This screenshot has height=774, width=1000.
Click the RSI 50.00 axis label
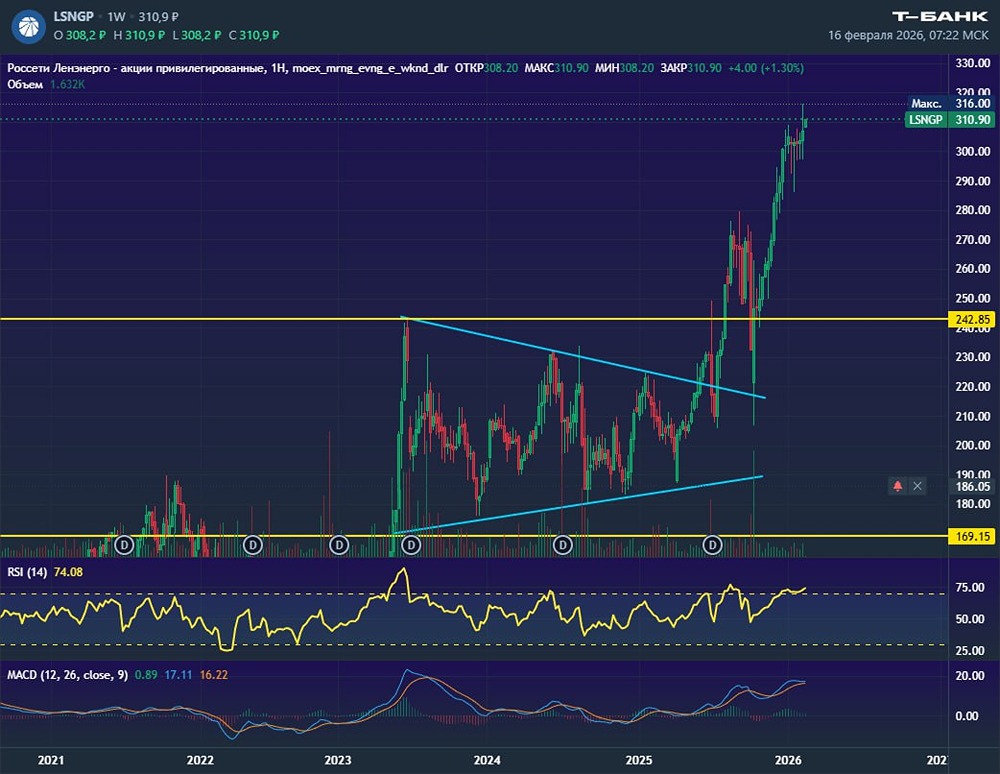pyautogui.click(x=969, y=620)
